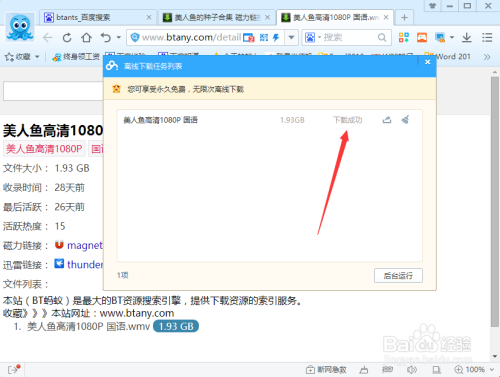Screen dimensions: 500x377
Task: Open the Word 201 bookmark
Action: point(448,57)
